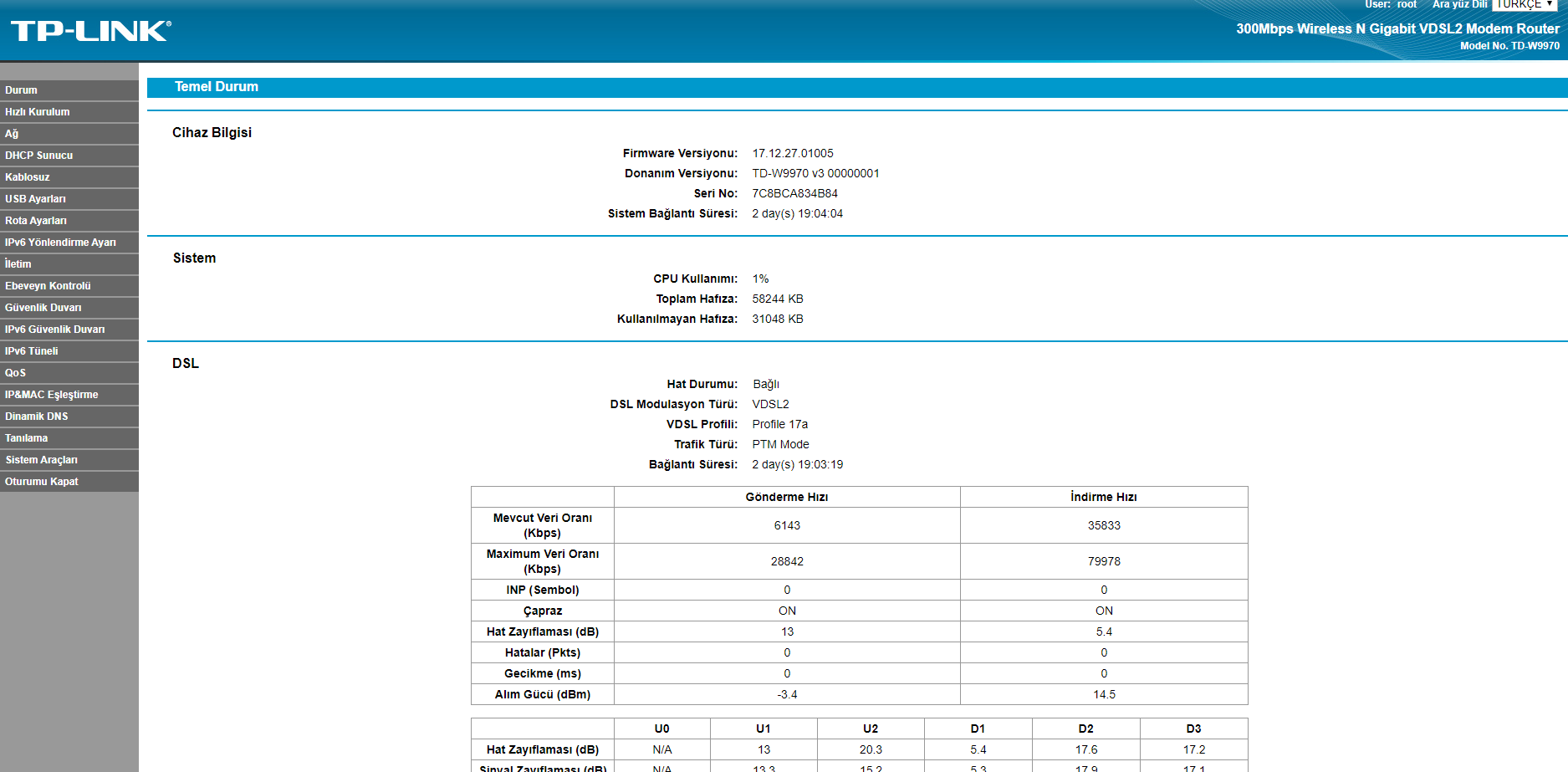Click D3 attenuation value 17.2
This screenshot has width=1568, height=772.
(x=1194, y=750)
